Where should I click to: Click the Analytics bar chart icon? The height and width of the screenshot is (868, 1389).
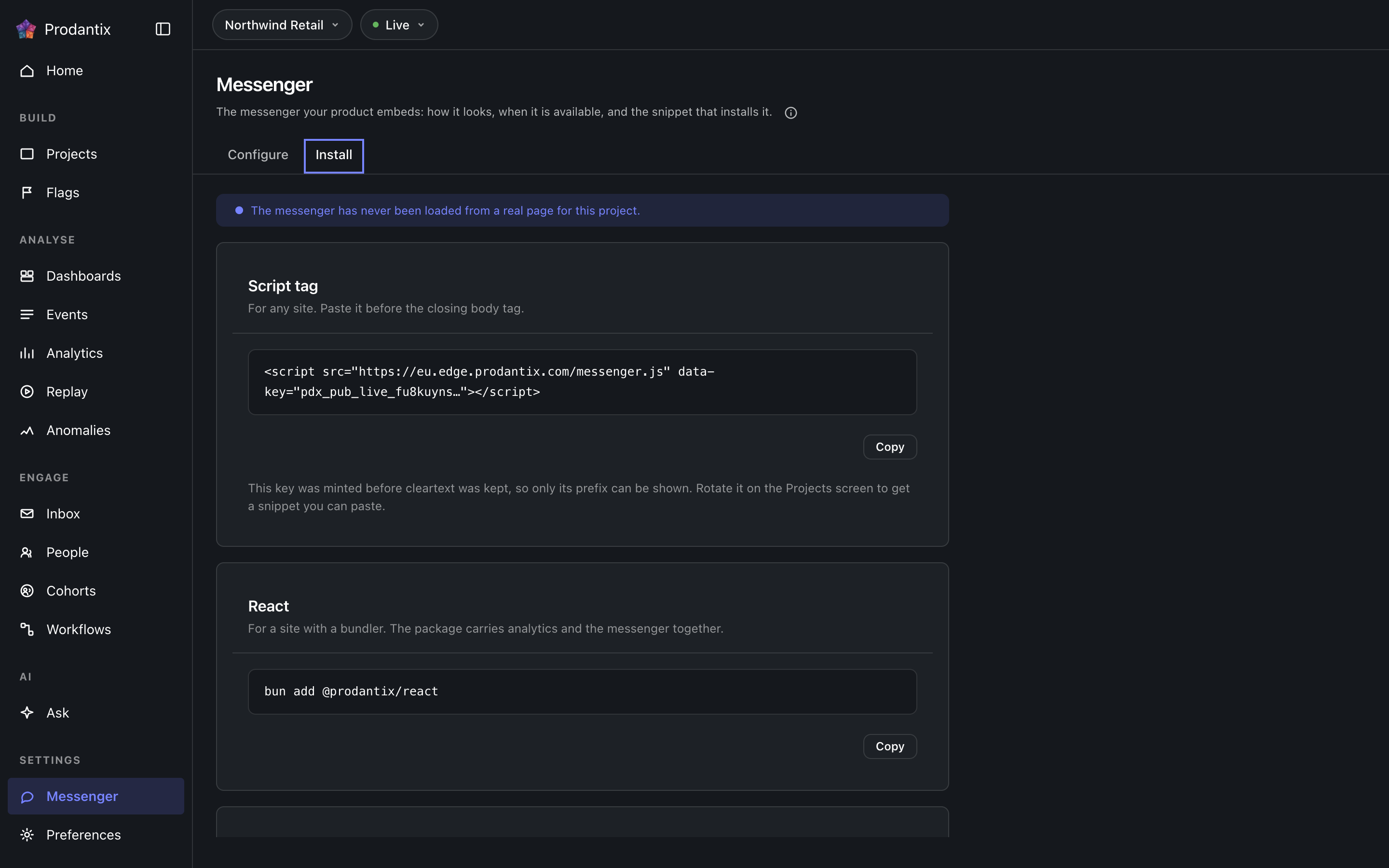coord(27,353)
